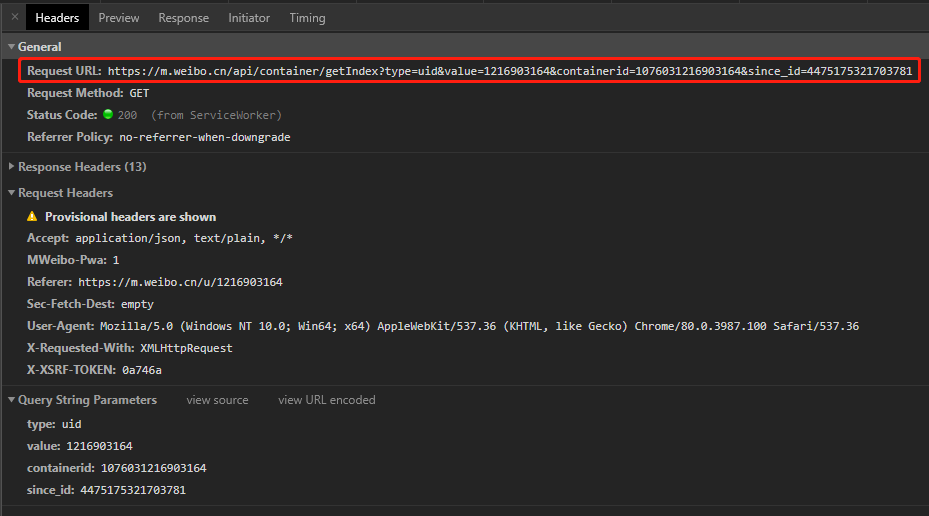Collapse Query String Parameters section
The width and height of the screenshot is (929, 516).
[x=11, y=400]
